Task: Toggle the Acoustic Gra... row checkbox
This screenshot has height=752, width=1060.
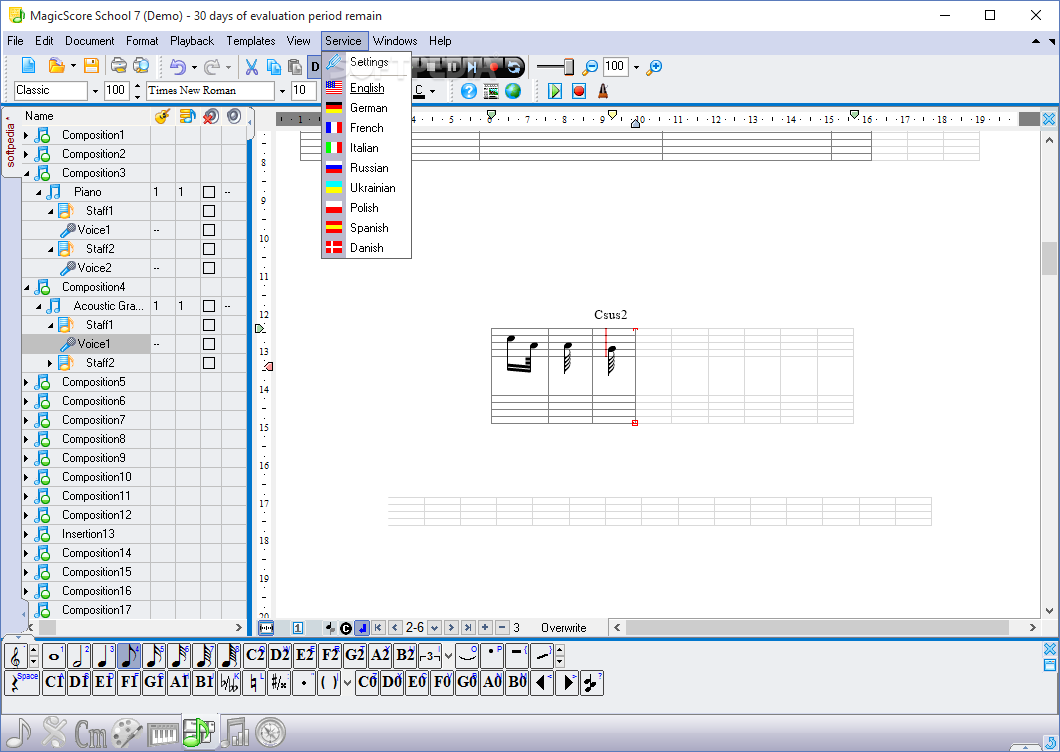Action: [209, 306]
